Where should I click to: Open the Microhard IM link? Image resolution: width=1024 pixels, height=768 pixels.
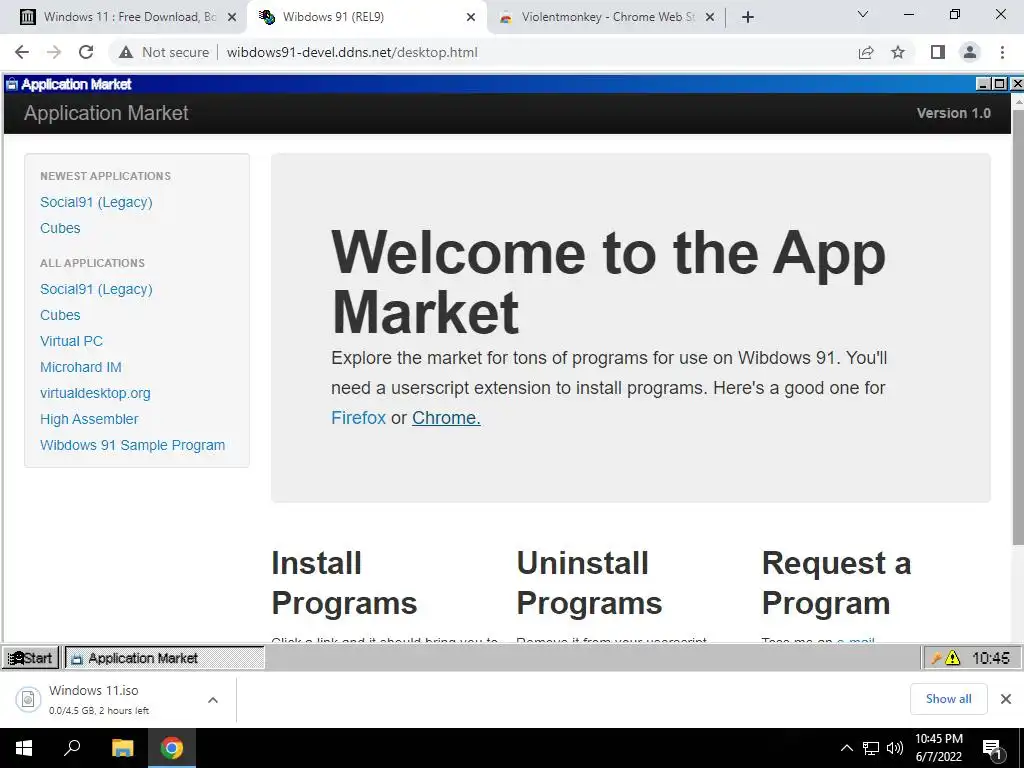pyautogui.click(x=81, y=368)
